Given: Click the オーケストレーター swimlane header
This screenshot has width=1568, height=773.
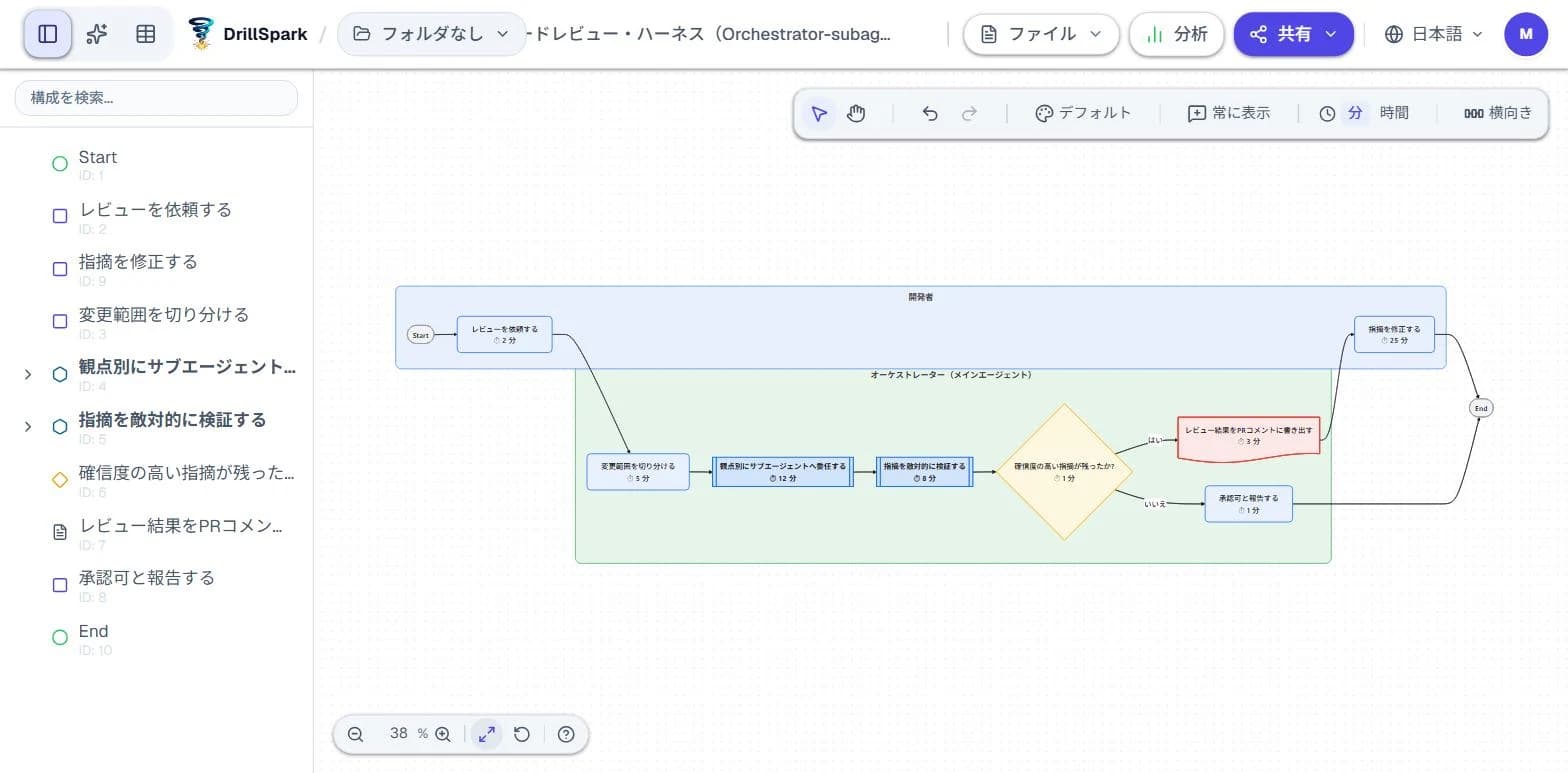Looking at the screenshot, I should click(951, 375).
